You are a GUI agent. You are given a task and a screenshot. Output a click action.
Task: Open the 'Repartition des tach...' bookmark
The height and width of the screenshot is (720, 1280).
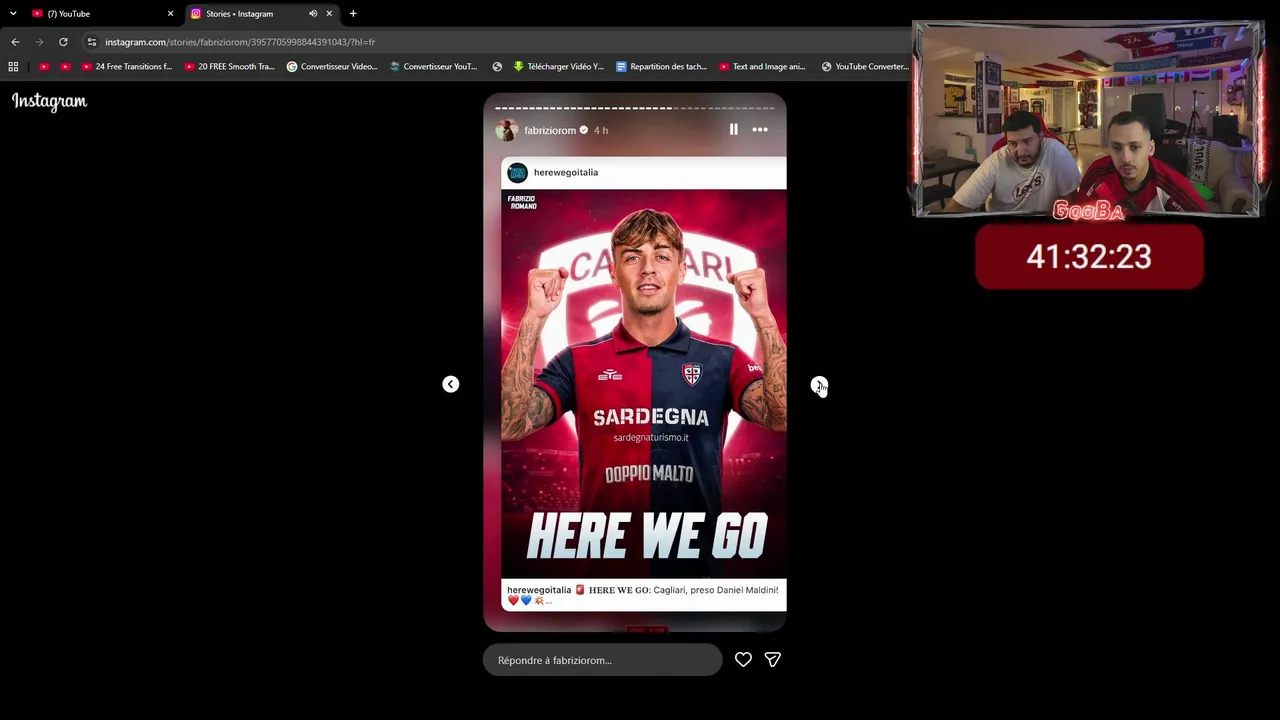(x=661, y=67)
